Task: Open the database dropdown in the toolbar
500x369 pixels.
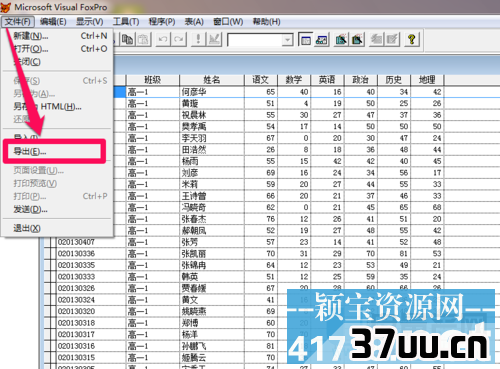Action: pos(287,40)
